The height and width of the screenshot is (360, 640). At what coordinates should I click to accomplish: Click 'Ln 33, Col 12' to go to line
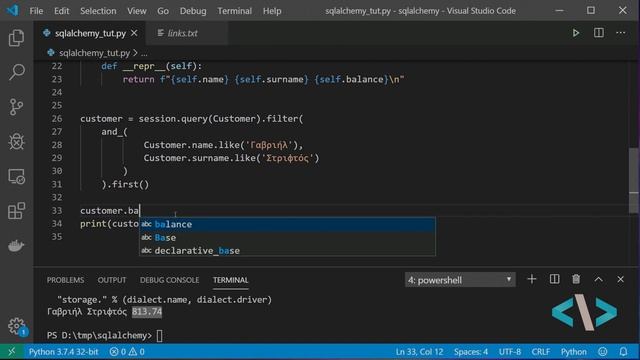pyautogui.click(x=419, y=351)
